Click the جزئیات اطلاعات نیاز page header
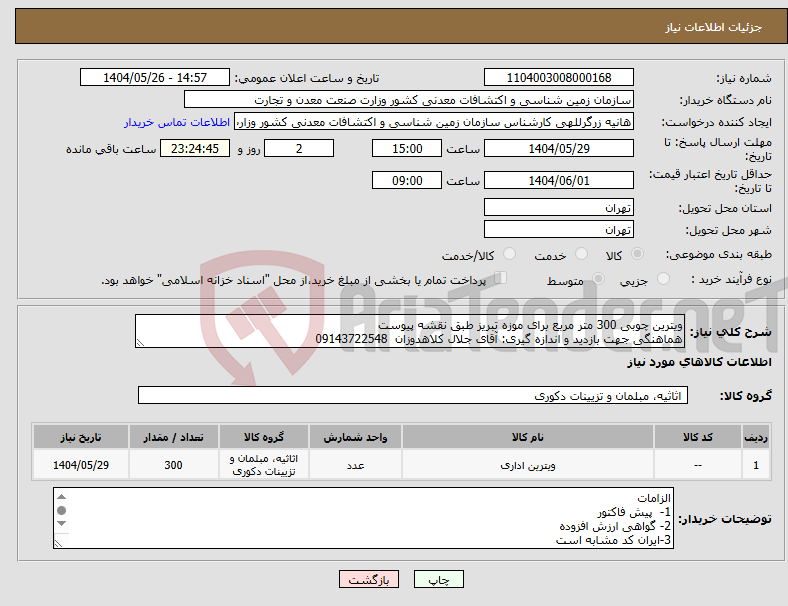The height and width of the screenshot is (606, 788). coord(714,27)
